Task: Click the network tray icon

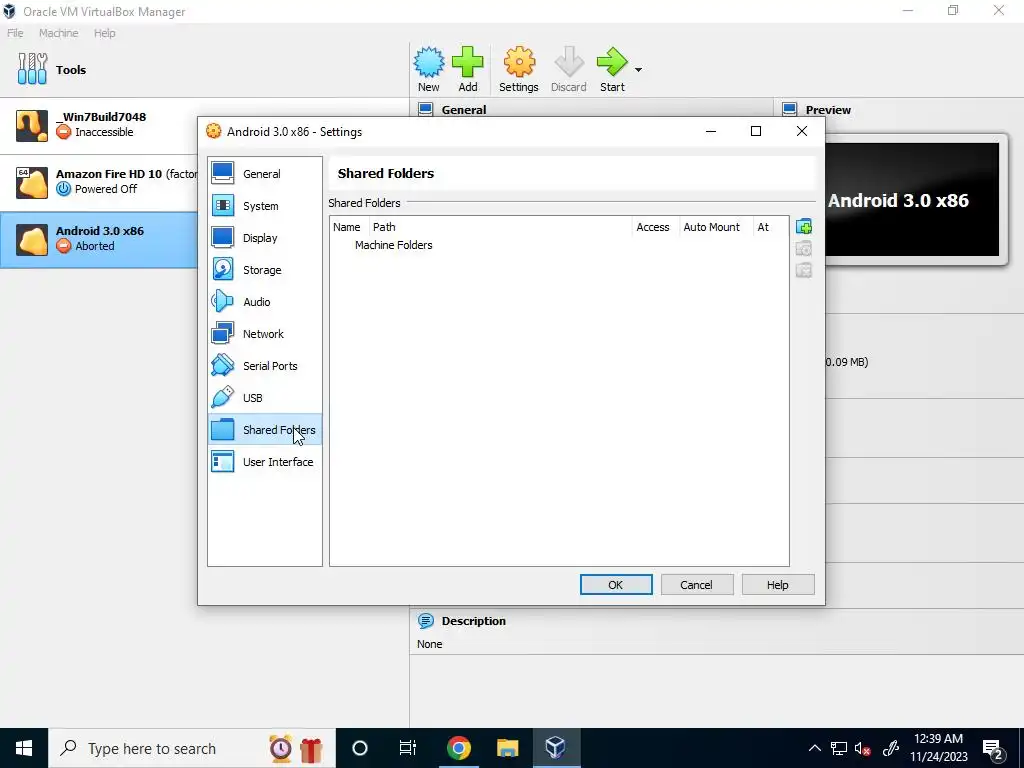Action: pyautogui.click(x=839, y=748)
